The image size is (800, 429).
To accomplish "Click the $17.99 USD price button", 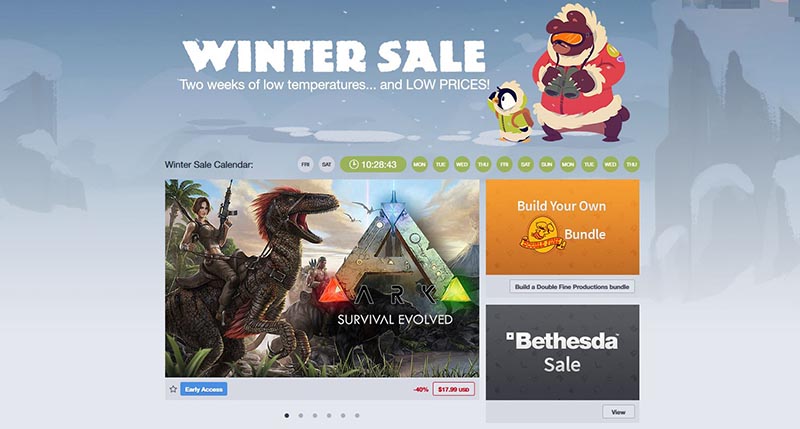I will (454, 389).
